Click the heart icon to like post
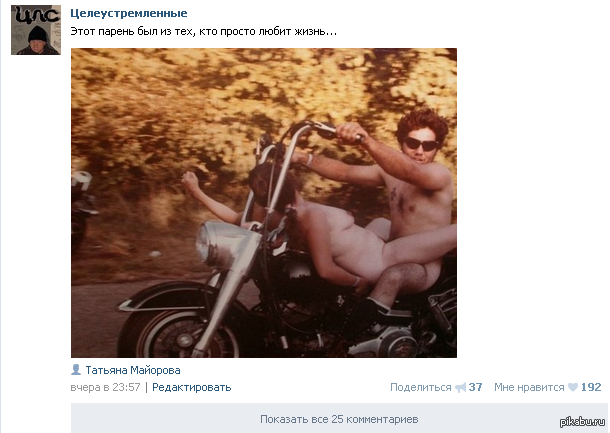 pos(573,387)
